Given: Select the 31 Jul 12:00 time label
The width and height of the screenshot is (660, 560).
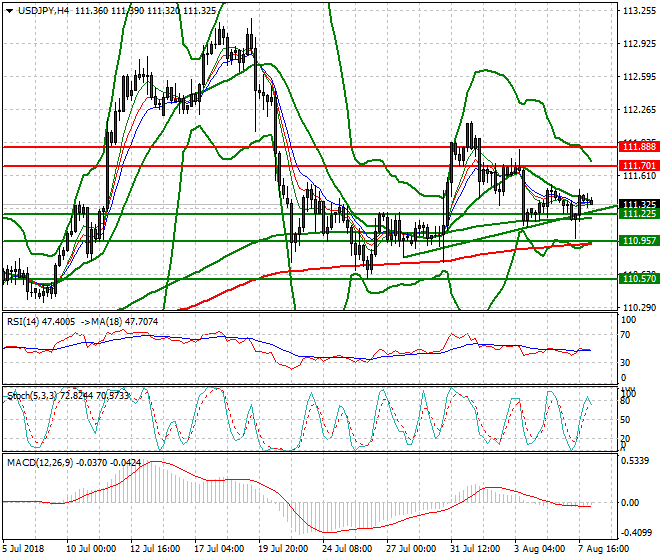Looking at the screenshot, I should [x=475, y=549].
